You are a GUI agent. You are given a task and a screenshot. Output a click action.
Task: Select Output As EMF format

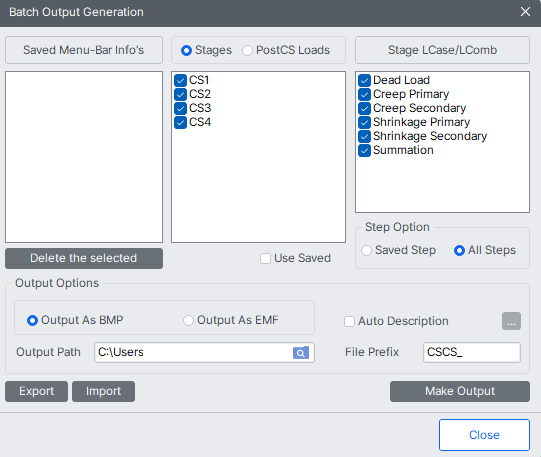click(188, 320)
